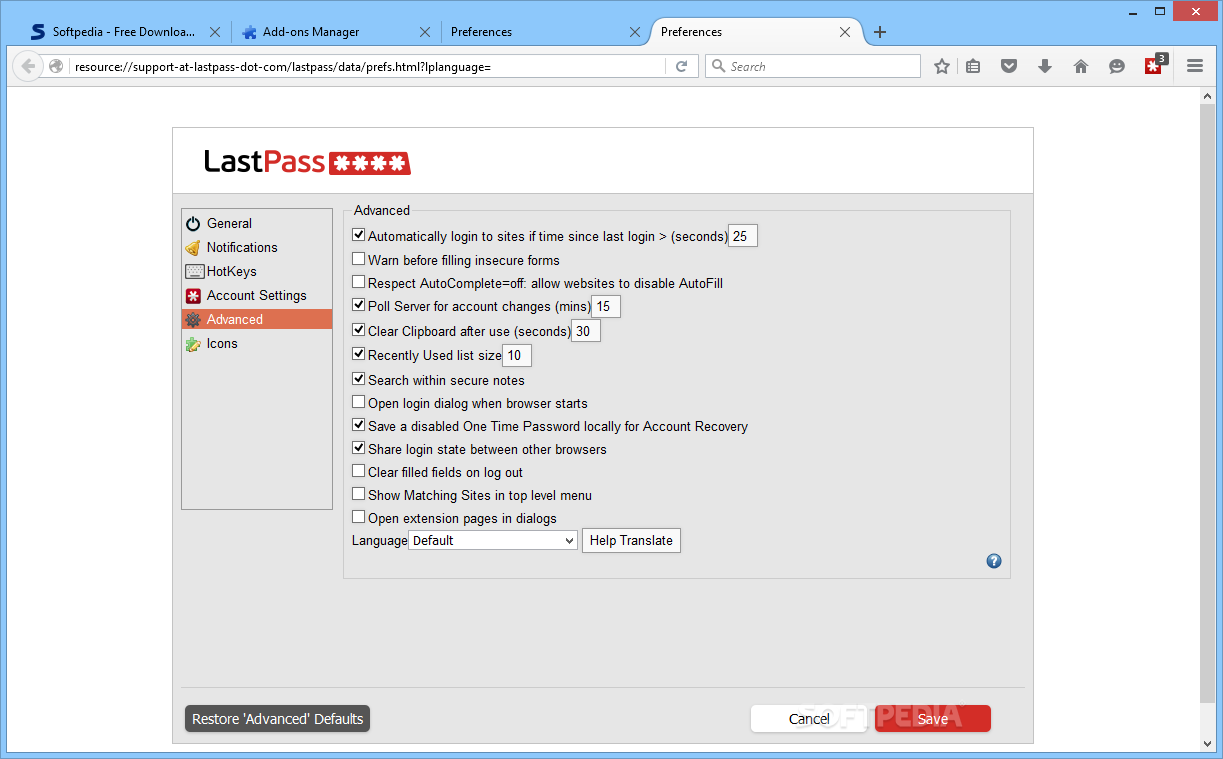Click the blue help question mark icon
Image resolution: width=1223 pixels, height=759 pixels.
(994, 561)
